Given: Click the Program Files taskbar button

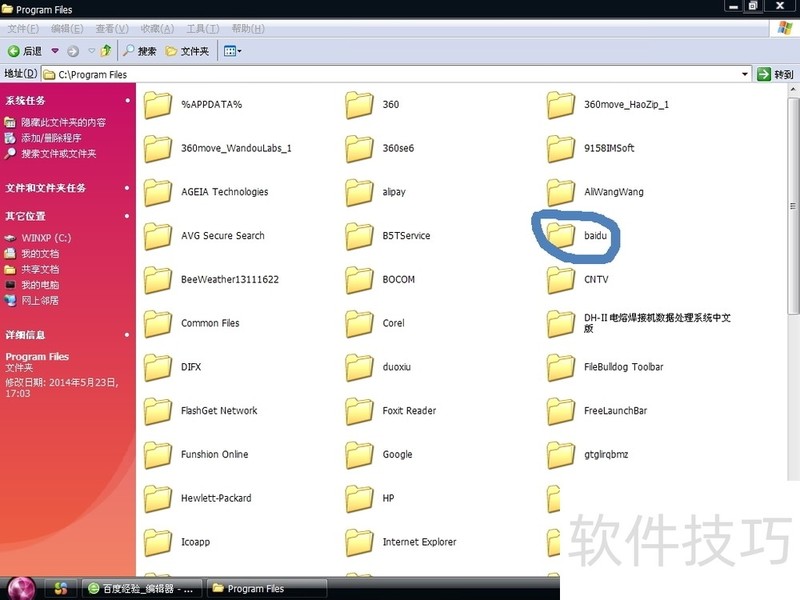Looking at the screenshot, I should pos(266,589).
